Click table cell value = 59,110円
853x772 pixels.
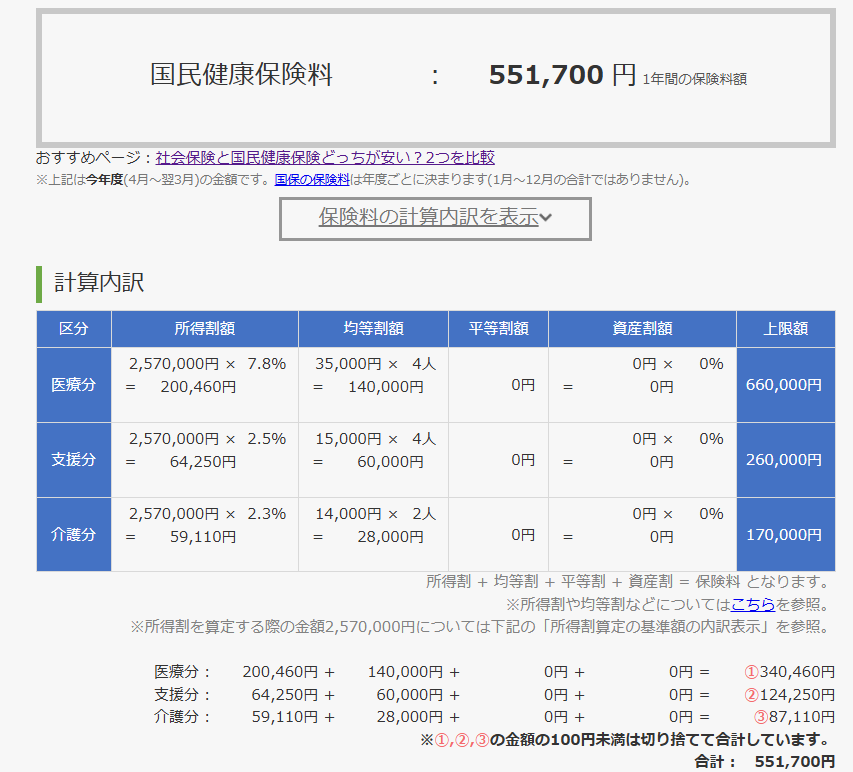[x=181, y=537]
